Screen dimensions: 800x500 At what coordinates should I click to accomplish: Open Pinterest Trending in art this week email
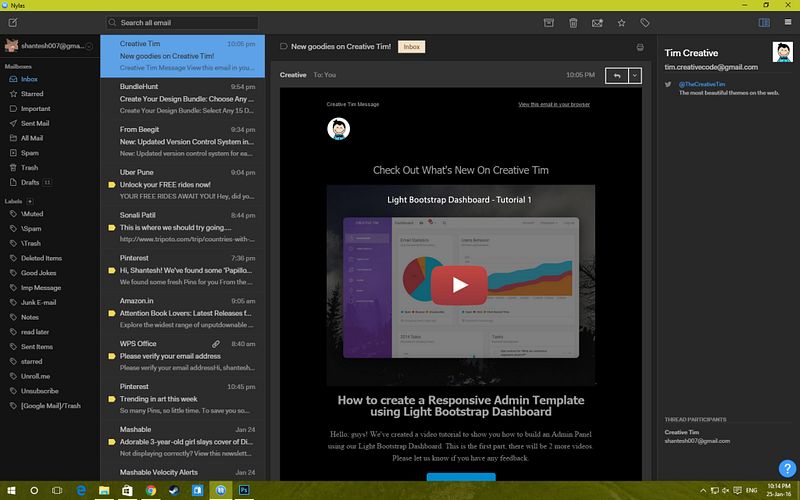tap(183, 399)
